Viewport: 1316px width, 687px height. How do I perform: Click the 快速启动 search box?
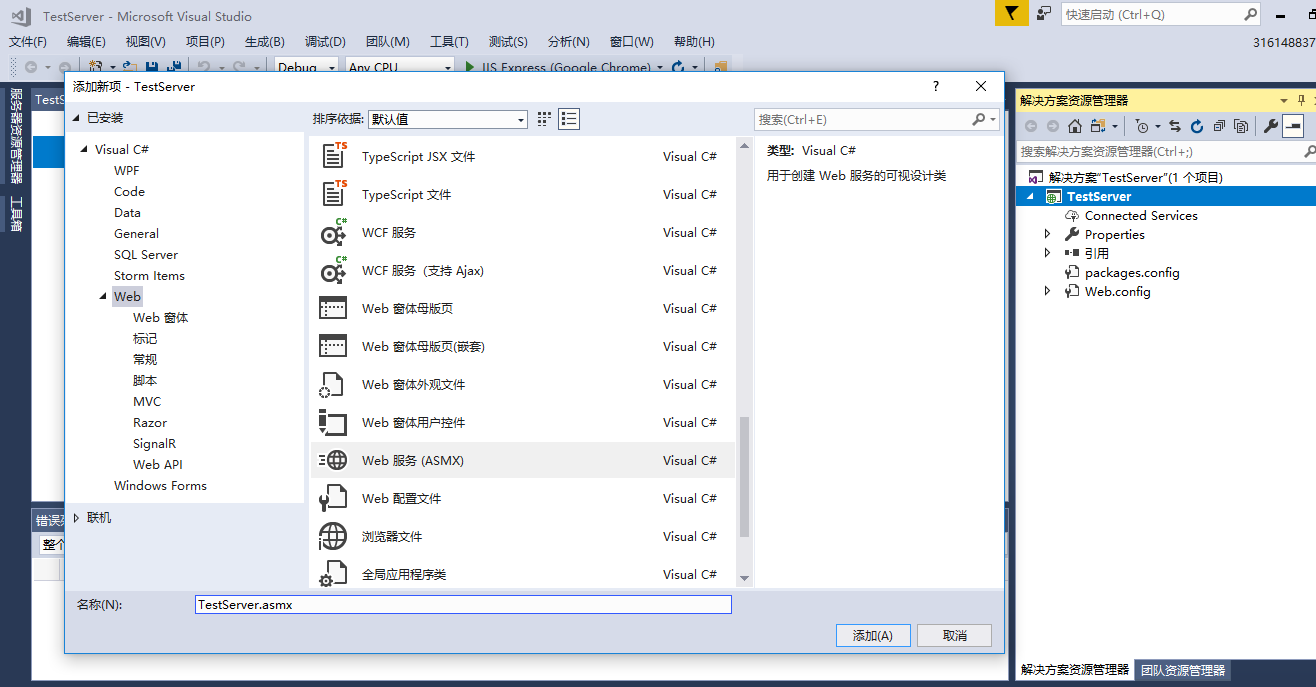coord(1160,14)
